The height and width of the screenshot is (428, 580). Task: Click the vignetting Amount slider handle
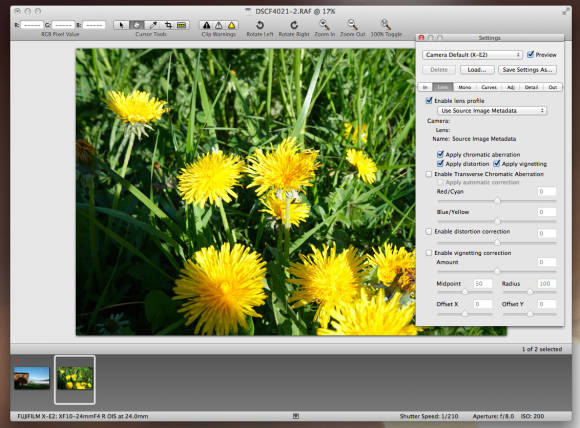coord(498,271)
